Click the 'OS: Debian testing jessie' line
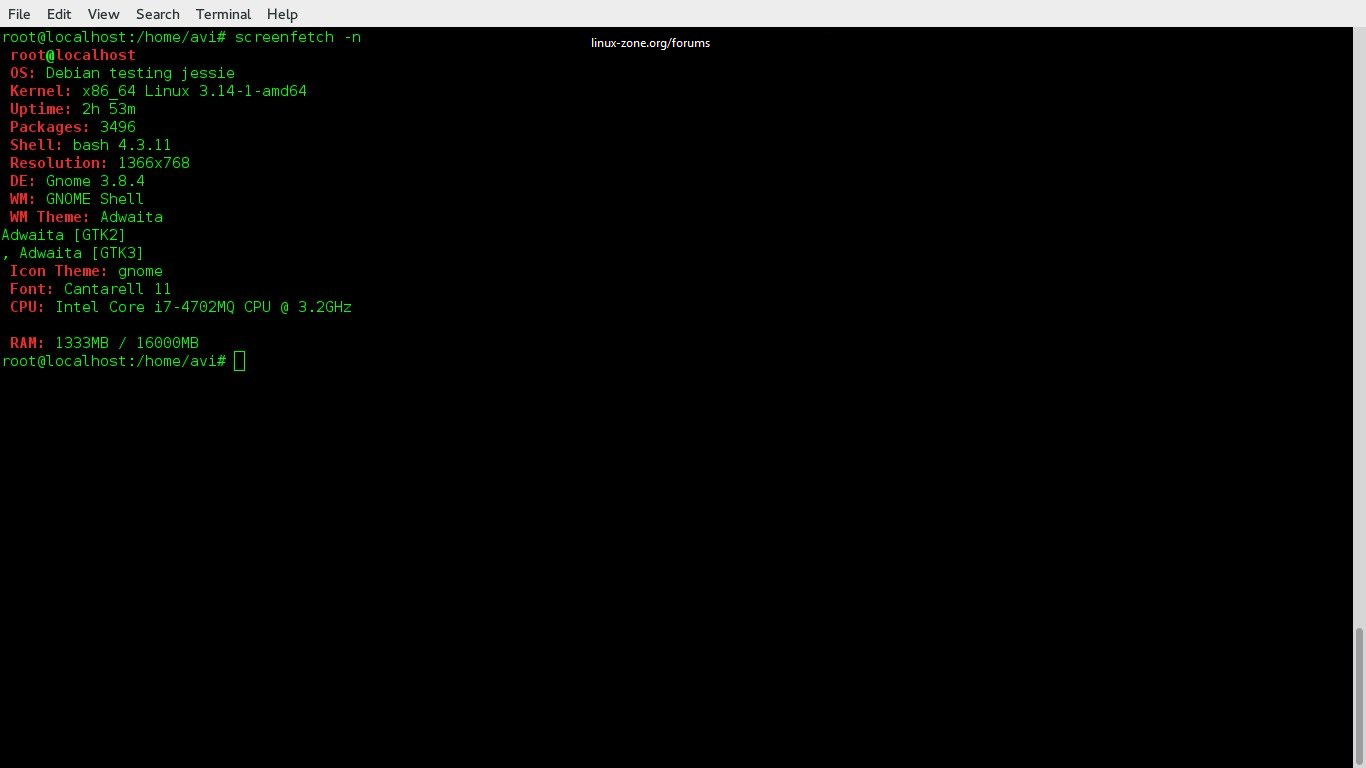 pos(122,73)
